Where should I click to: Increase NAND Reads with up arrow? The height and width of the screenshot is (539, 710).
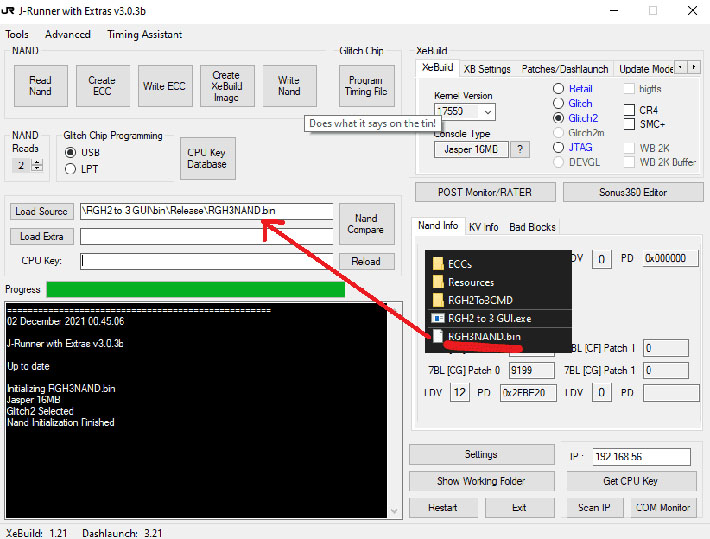point(37,162)
